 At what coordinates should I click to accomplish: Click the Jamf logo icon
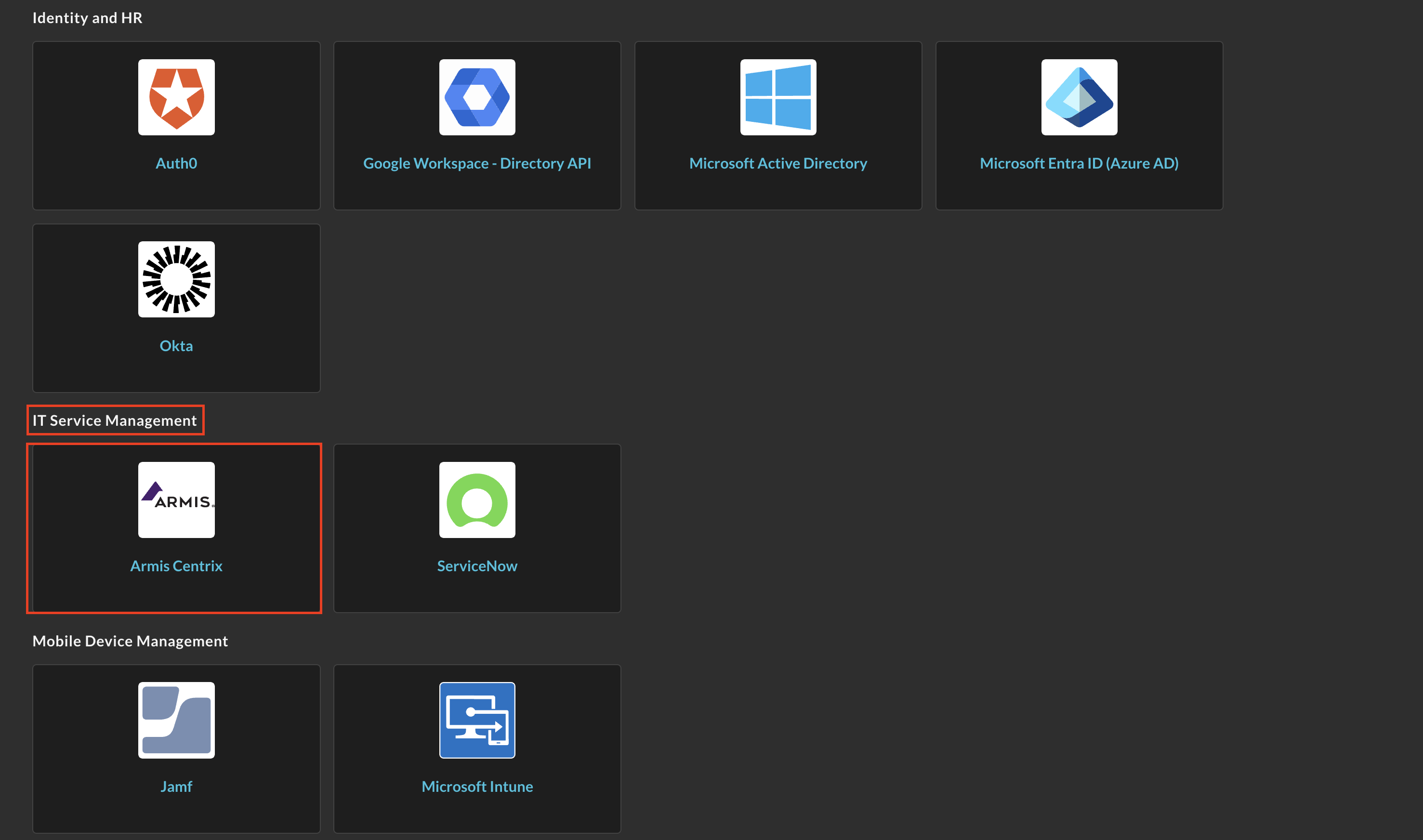pos(176,720)
